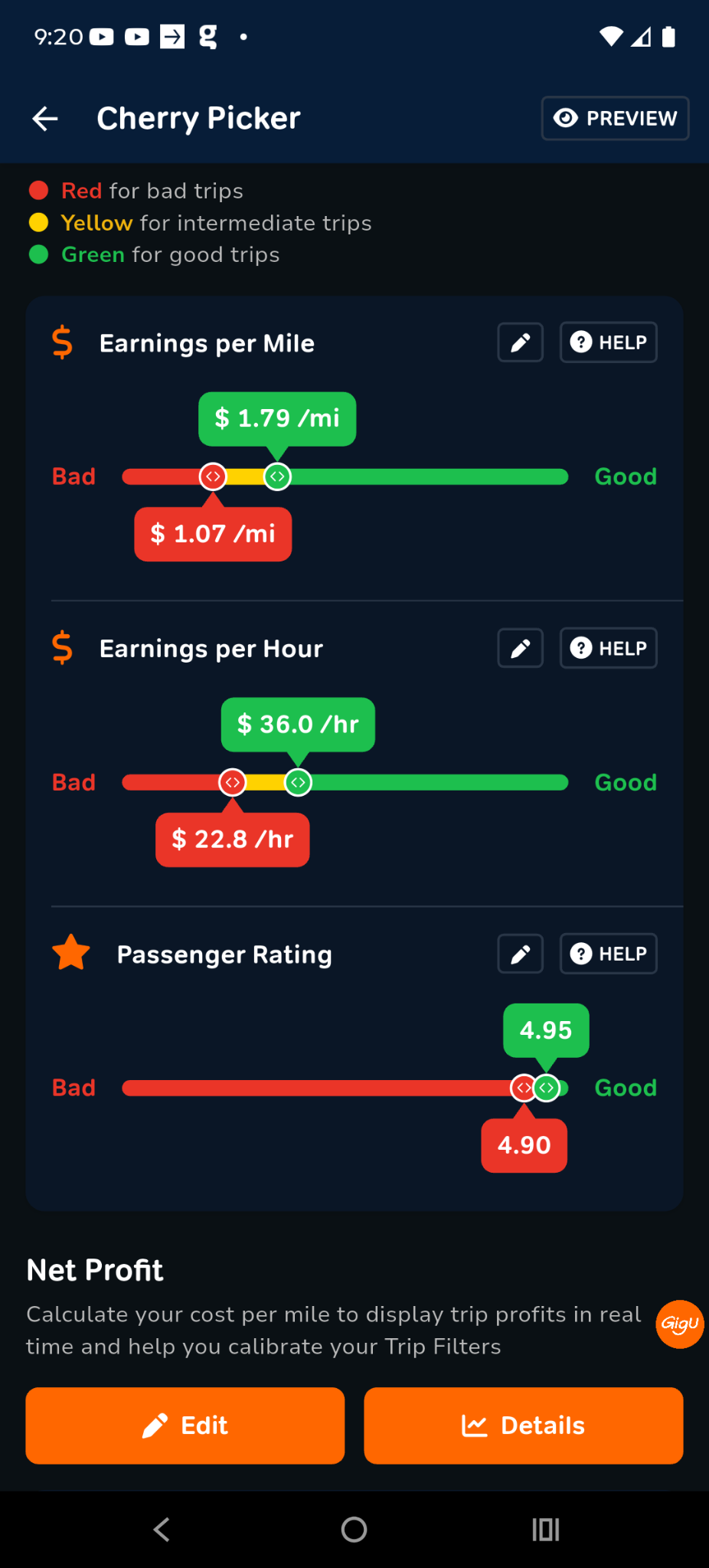Tap the Android home navigation circle
The image size is (709, 1568).
tap(354, 1530)
